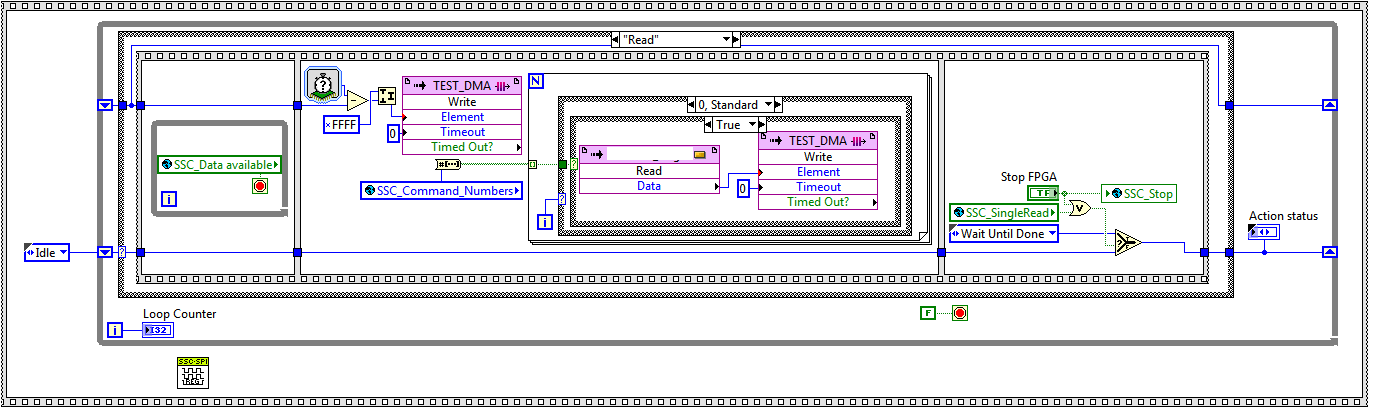1376x414 pixels.
Task: Click the outer loop iteration terminal by Loop Counter
Action: coord(116,330)
